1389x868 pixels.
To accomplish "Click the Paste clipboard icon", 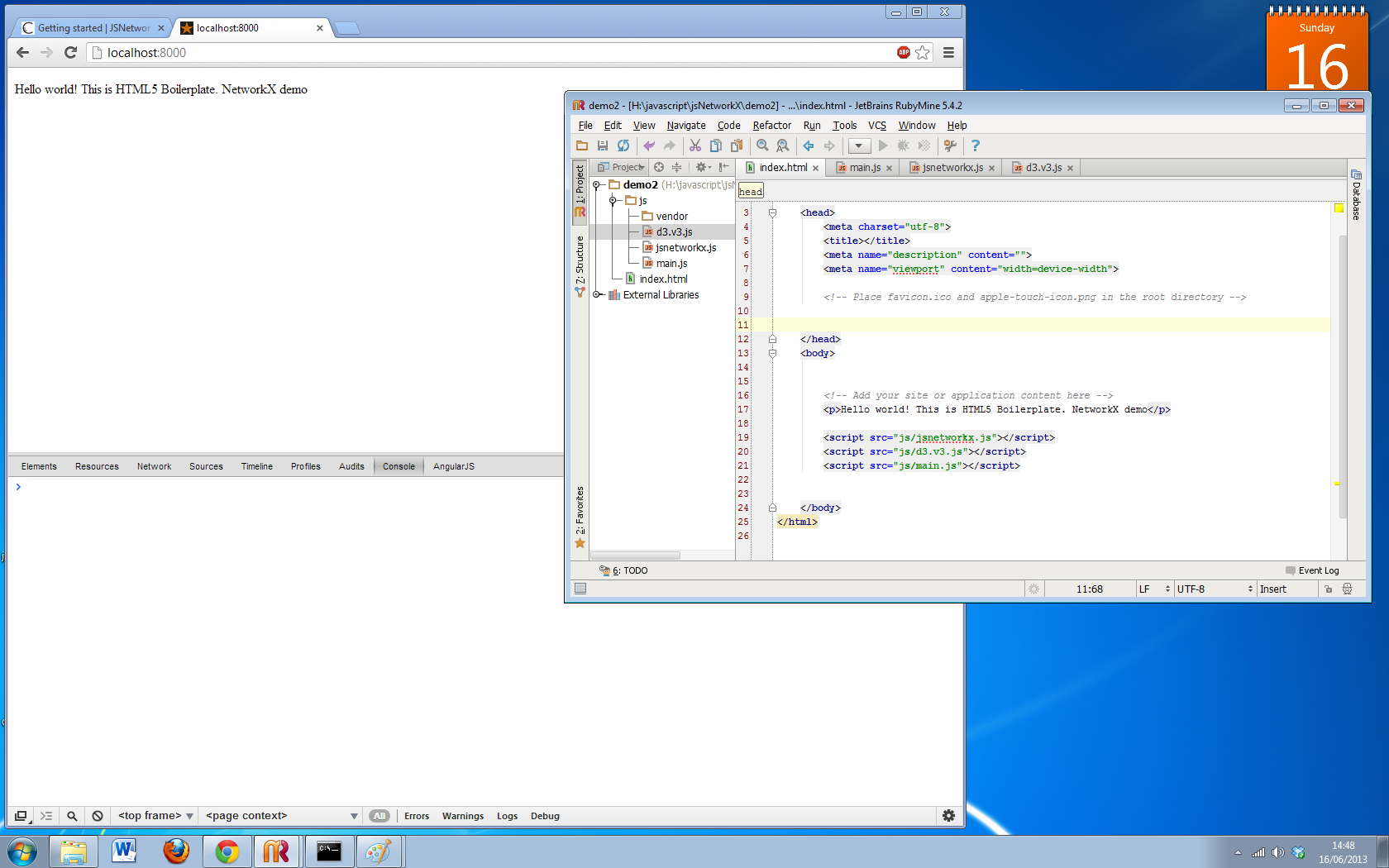I will (737, 145).
